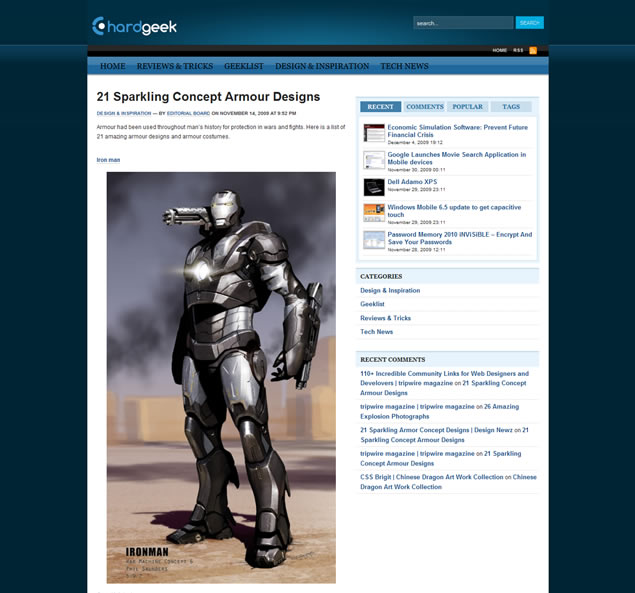Open the TECH NEWS navigation item
The height and width of the screenshot is (593, 635).
point(404,66)
